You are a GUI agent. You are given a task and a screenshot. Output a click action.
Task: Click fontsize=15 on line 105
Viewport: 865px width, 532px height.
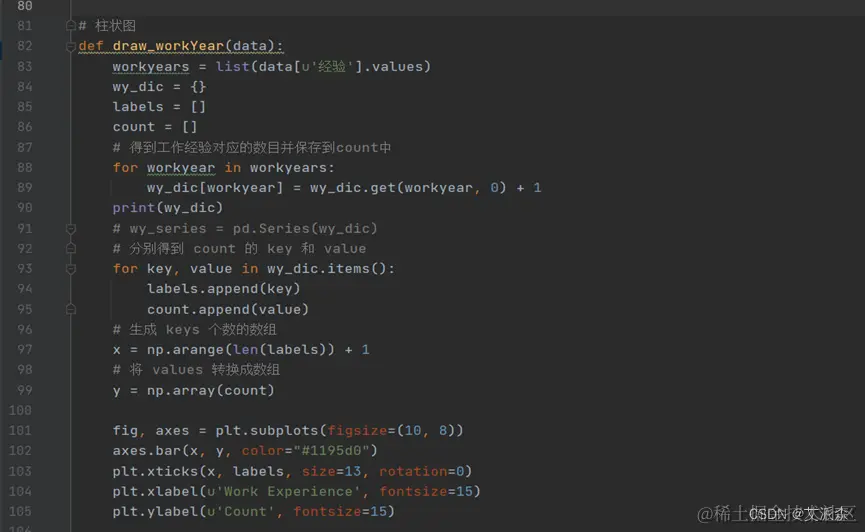pyautogui.click(x=340, y=512)
